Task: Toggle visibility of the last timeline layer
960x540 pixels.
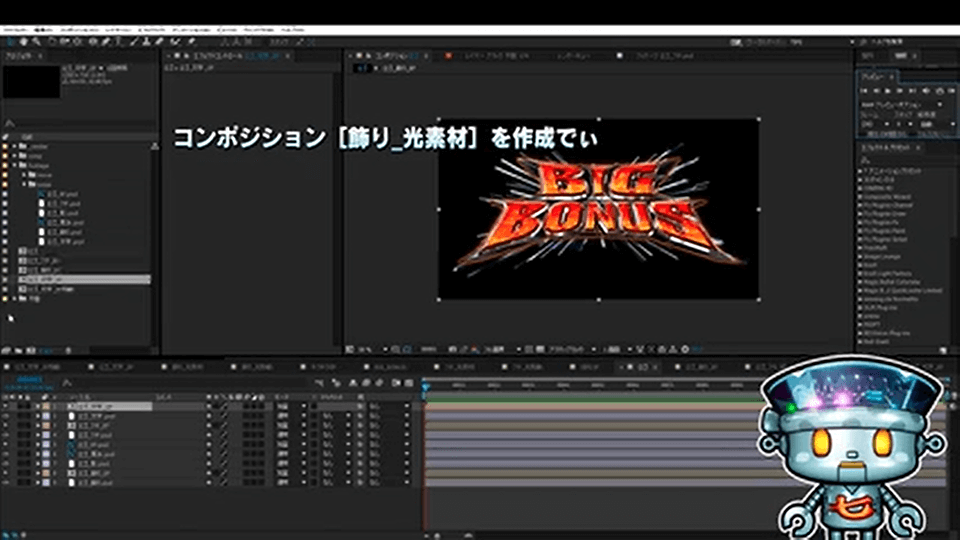Action: 7,484
